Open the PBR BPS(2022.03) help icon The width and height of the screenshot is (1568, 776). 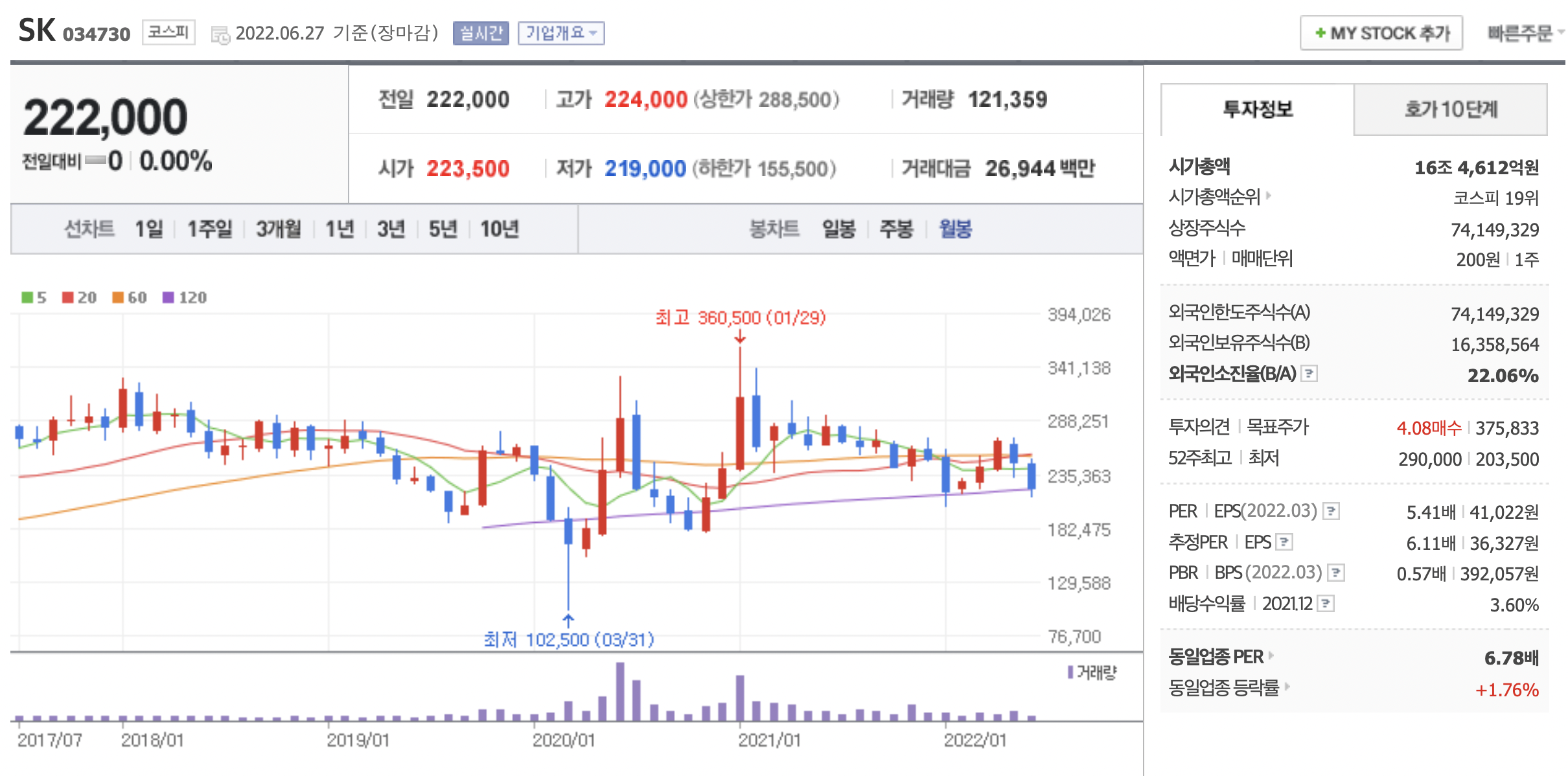pos(1336,573)
